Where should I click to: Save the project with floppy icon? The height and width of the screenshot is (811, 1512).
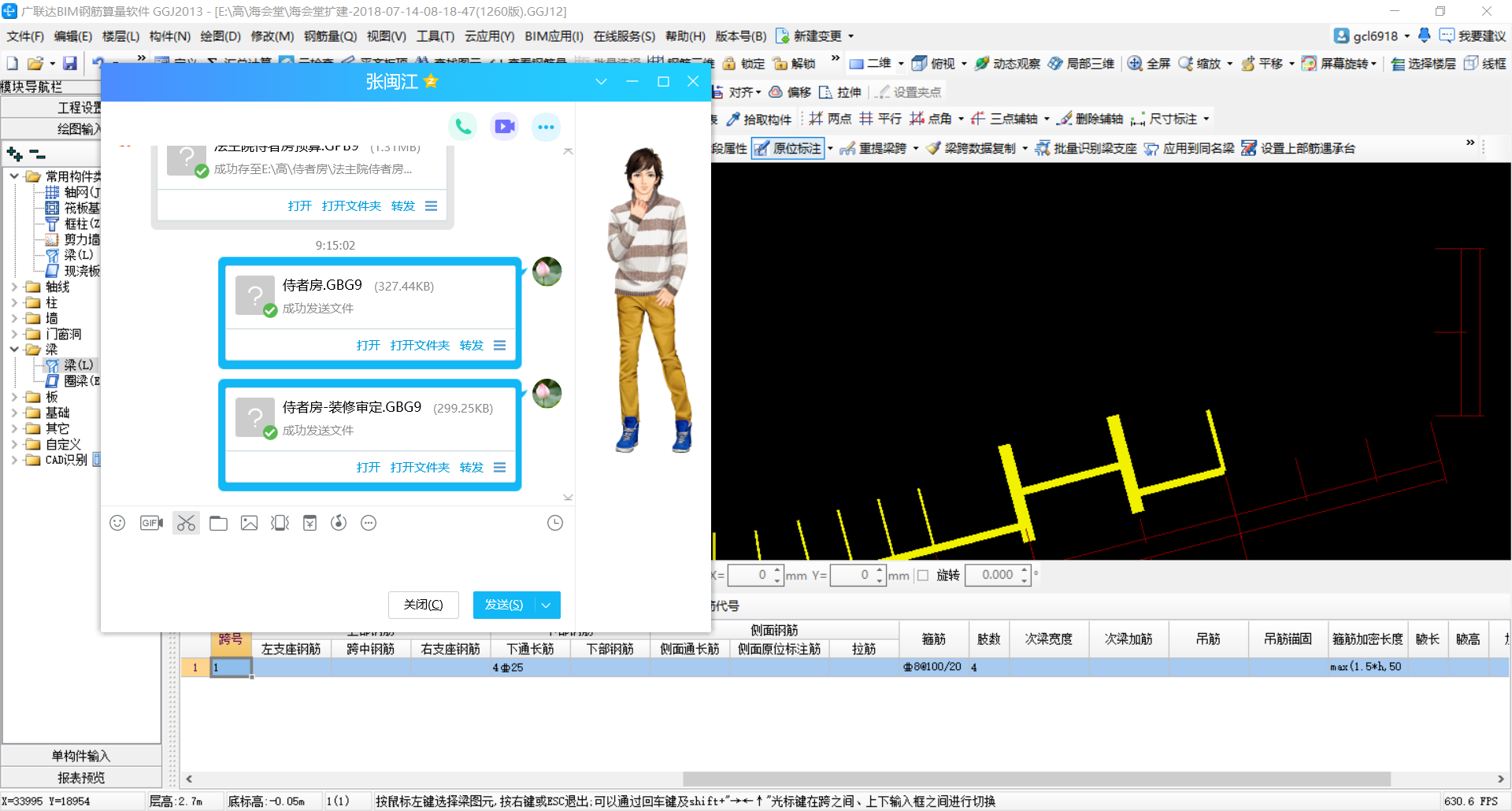(70, 63)
